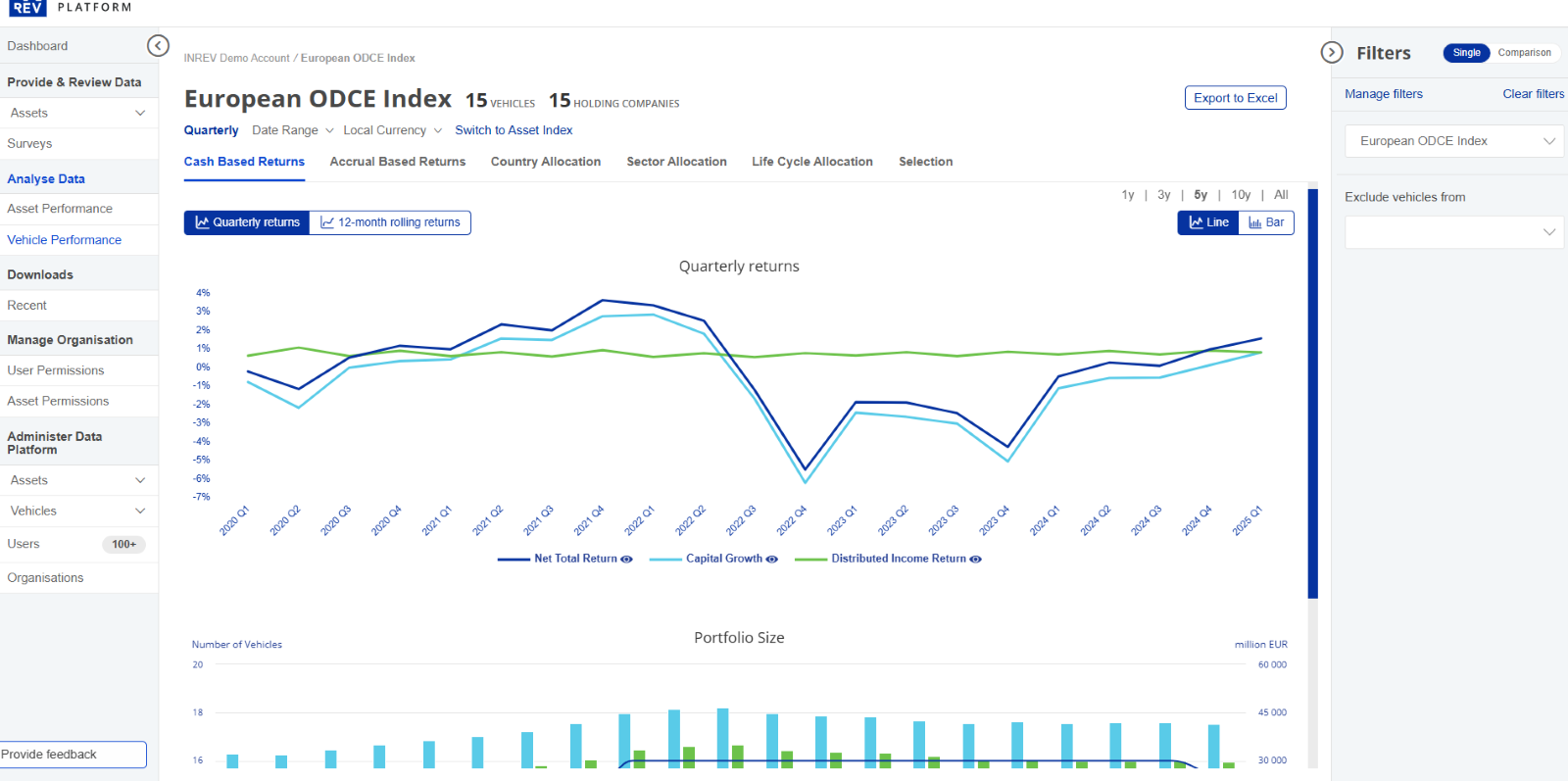1568x781 pixels.
Task: Collapse the left sidebar with arrow icon
Action: coord(158,46)
